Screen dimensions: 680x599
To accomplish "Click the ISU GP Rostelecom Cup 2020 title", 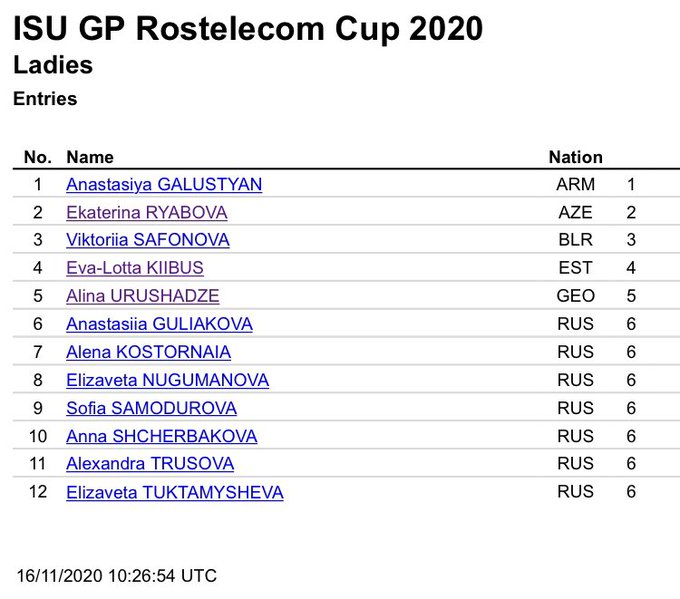I will click(x=248, y=29).
